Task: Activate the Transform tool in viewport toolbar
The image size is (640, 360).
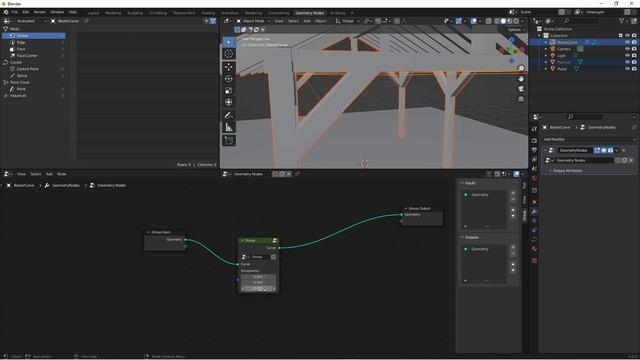Action: pos(229,102)
